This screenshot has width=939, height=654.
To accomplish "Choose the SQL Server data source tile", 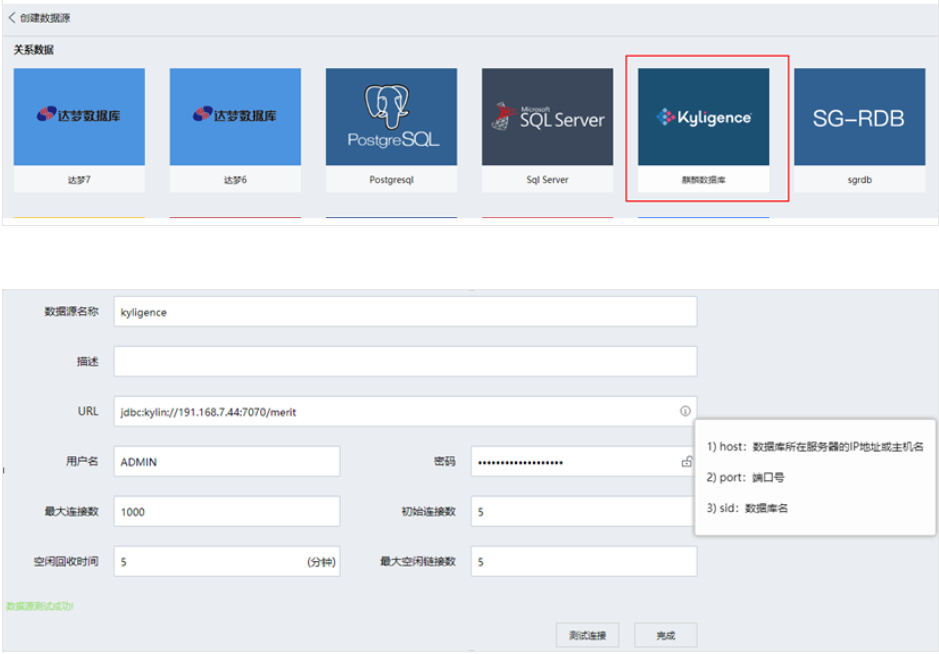I will (547, 130).
